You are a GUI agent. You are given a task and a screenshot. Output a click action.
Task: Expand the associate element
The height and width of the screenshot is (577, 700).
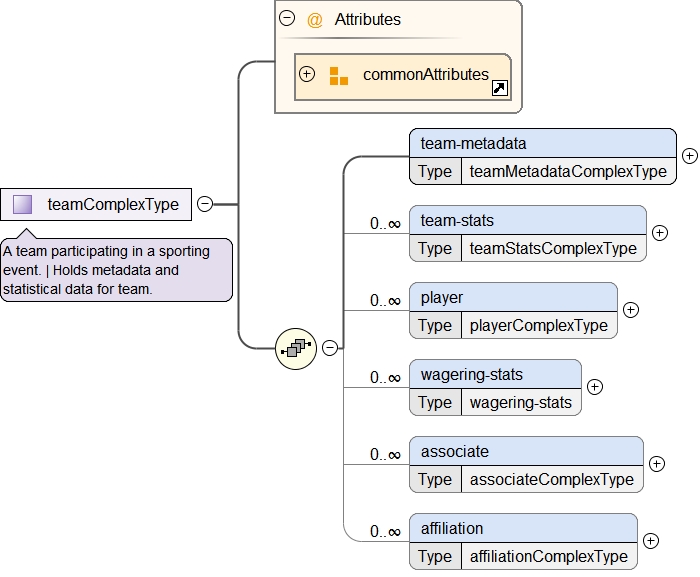(x=656, y=464)
